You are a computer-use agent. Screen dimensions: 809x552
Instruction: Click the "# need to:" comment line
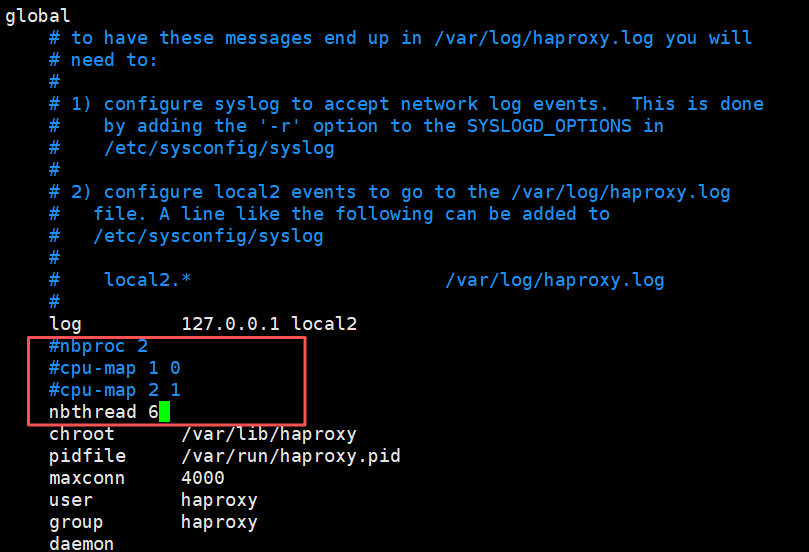tap(103, 60)
